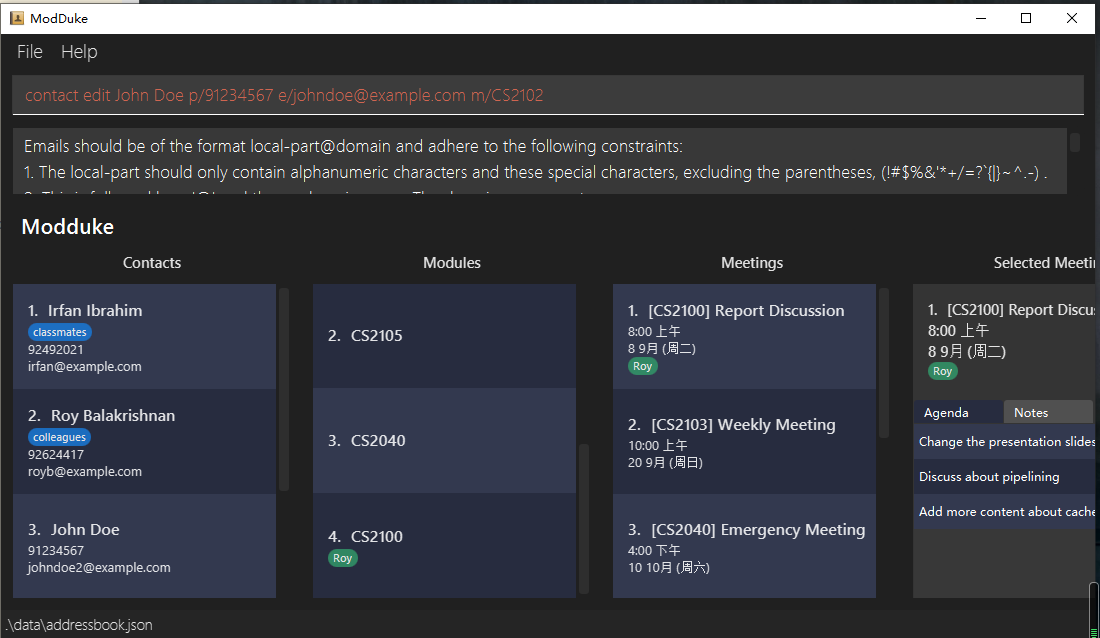Image resolution: width=1100 pixels, height=638 pixels.
Task: Click the Modules list scrollbar
Action: 584,518
